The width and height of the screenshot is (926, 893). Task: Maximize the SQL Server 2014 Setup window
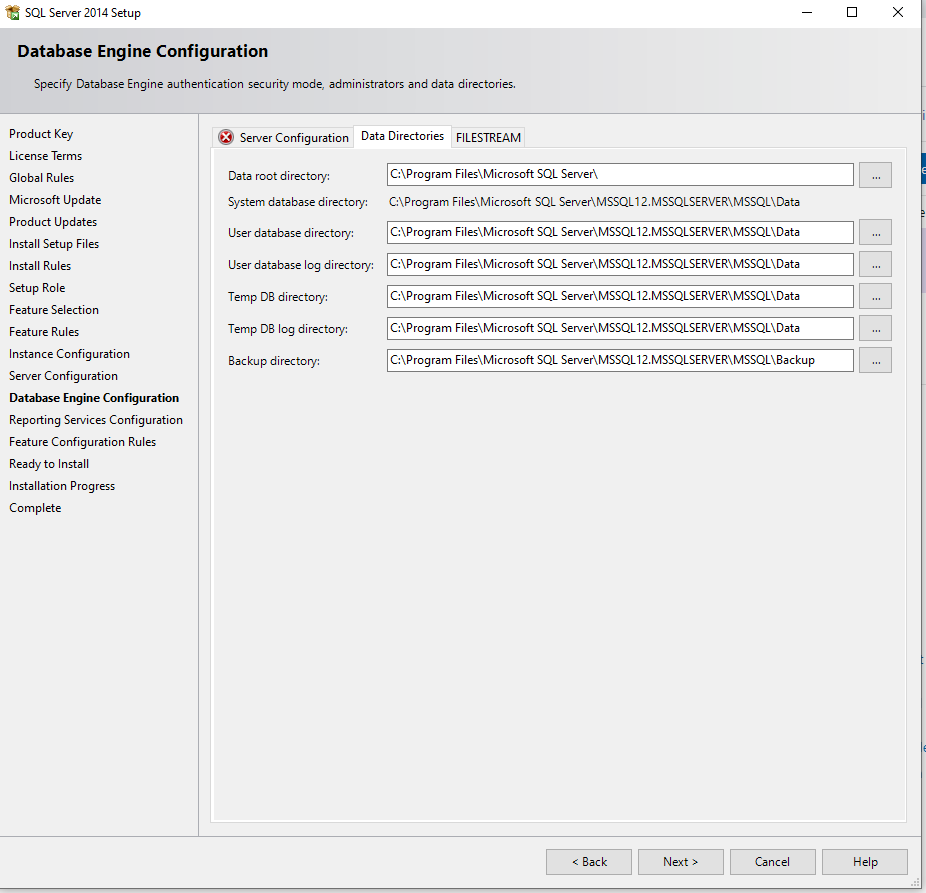[x=852, y=12]
